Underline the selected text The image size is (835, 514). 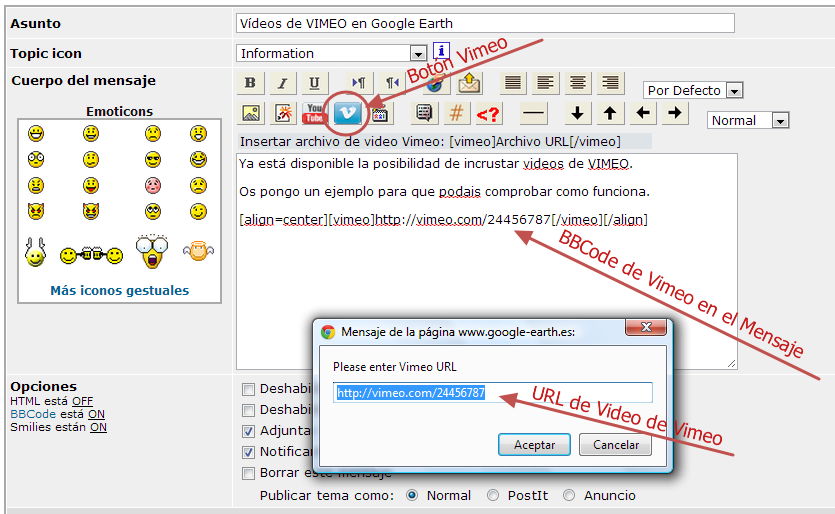click(x=314, y=83)
